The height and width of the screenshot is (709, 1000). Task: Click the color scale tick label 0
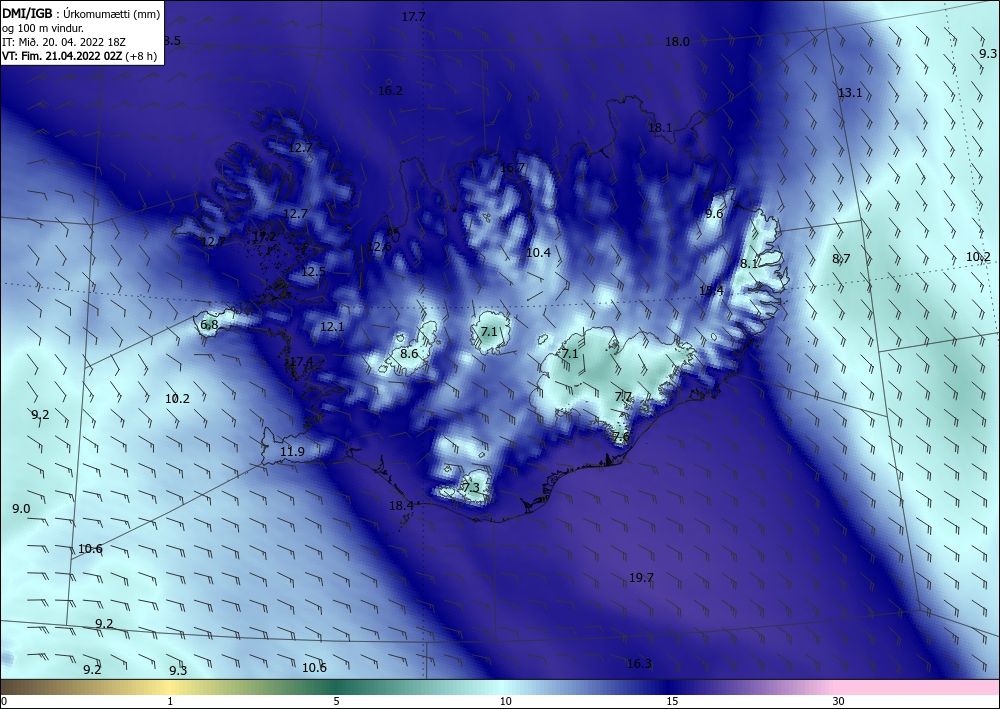4,702
